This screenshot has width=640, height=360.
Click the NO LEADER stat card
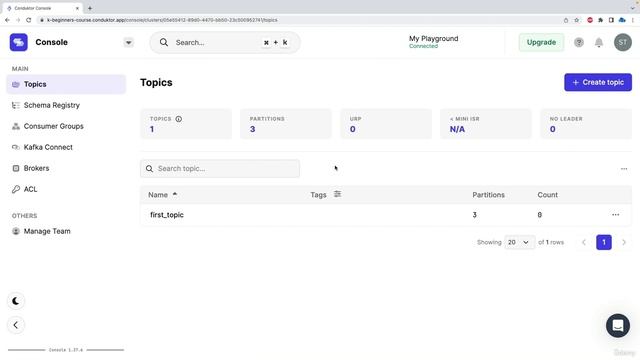click(x=586, y=124)
